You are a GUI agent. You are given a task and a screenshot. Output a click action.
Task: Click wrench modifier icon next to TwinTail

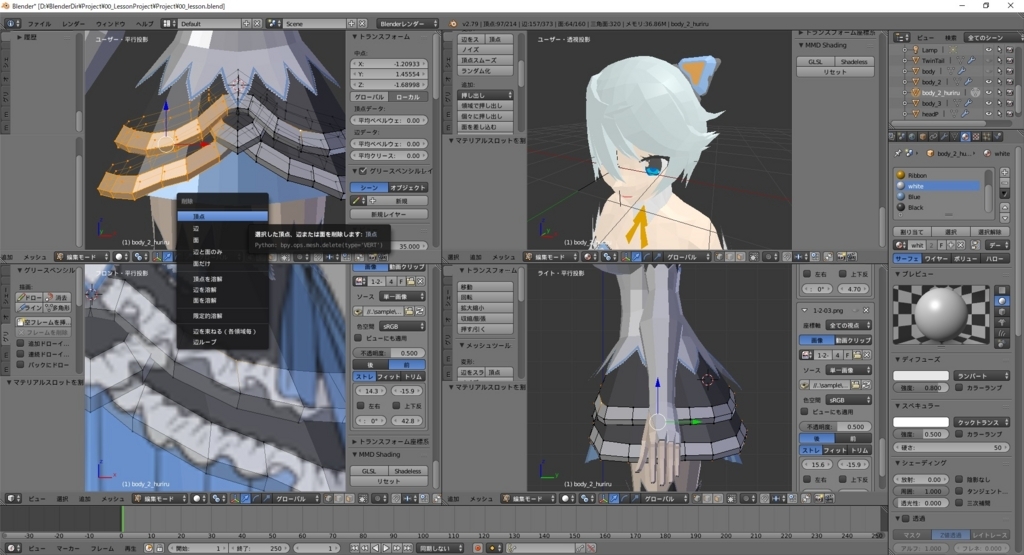pos(971,60)
